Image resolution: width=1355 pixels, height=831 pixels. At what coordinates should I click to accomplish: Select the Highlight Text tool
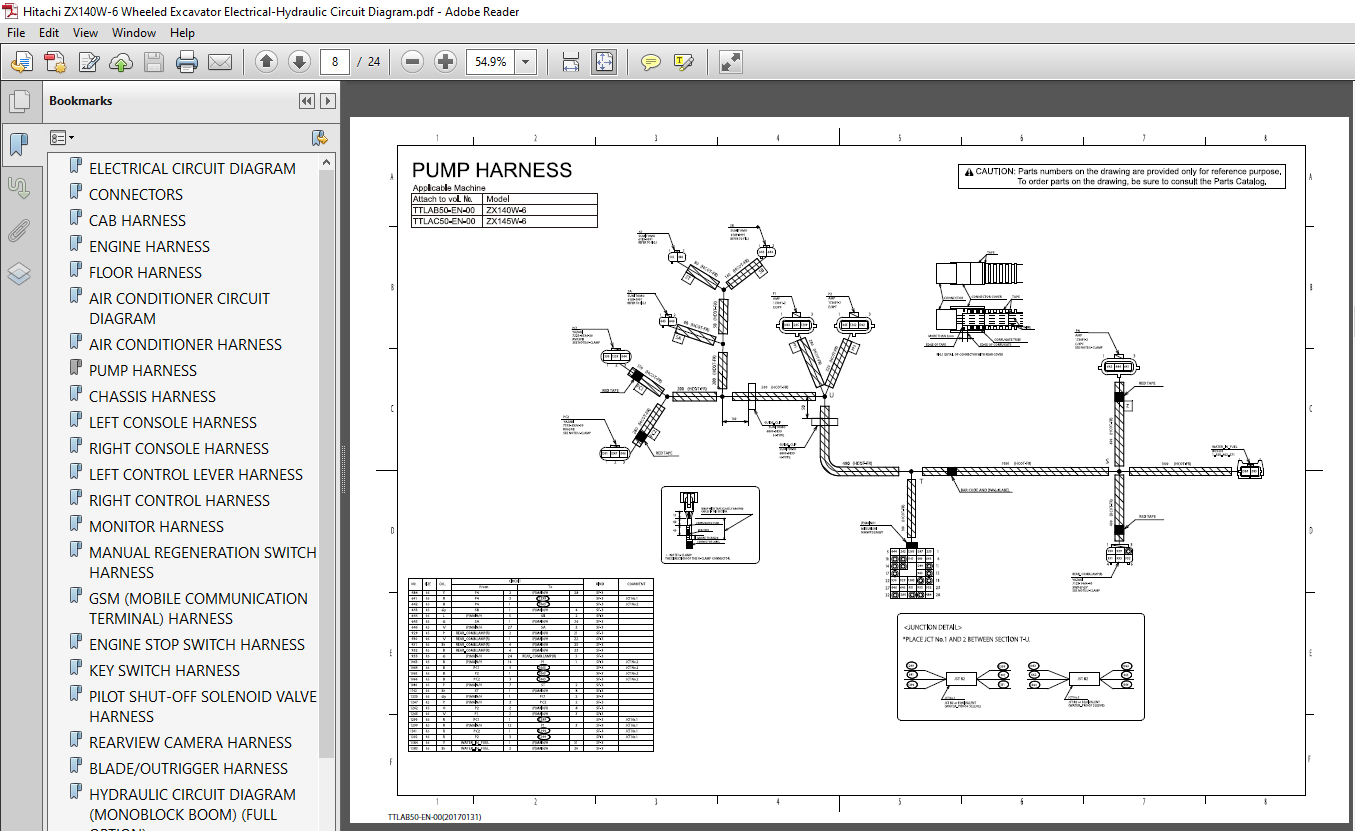[x=684, y=62]
